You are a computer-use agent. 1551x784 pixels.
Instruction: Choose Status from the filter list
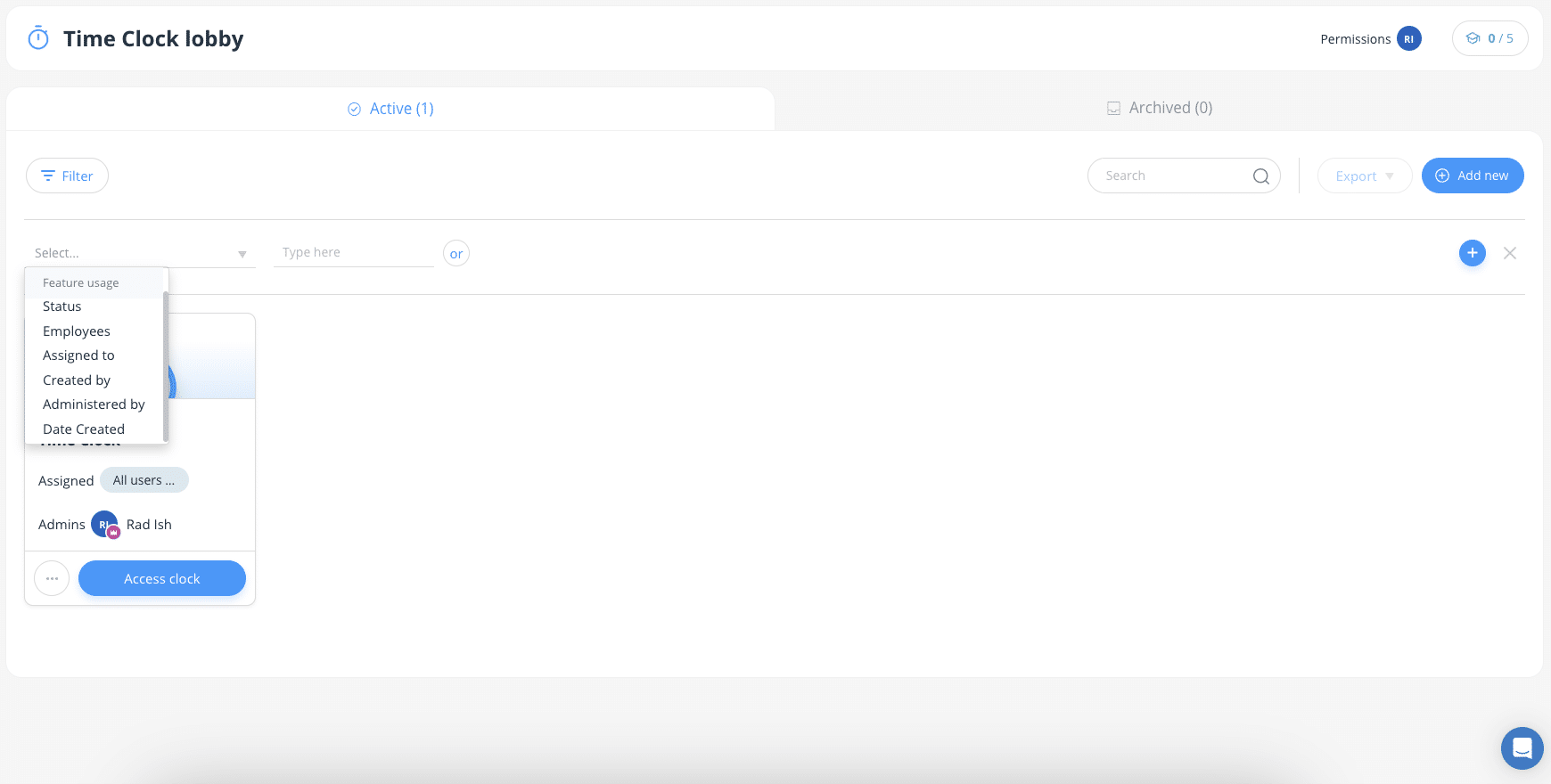coord(94,306)
